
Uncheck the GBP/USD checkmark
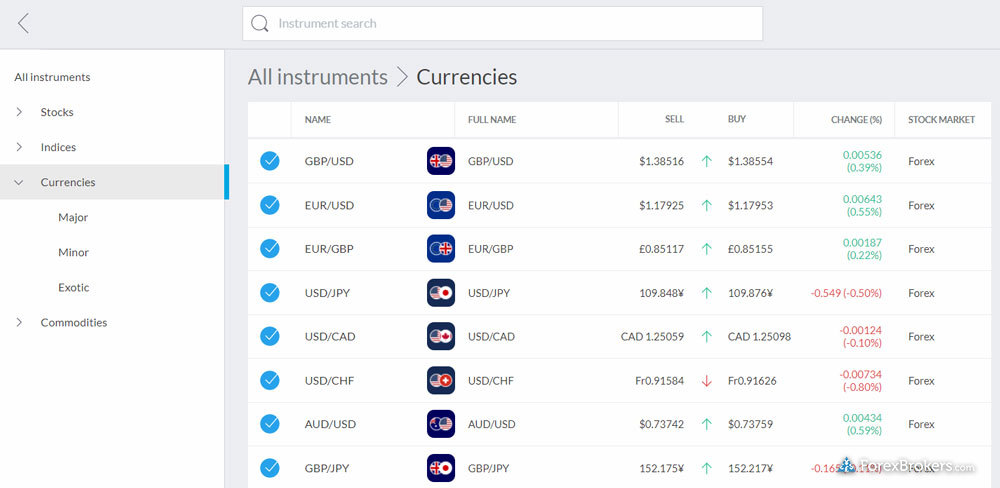tap(270, 161)
